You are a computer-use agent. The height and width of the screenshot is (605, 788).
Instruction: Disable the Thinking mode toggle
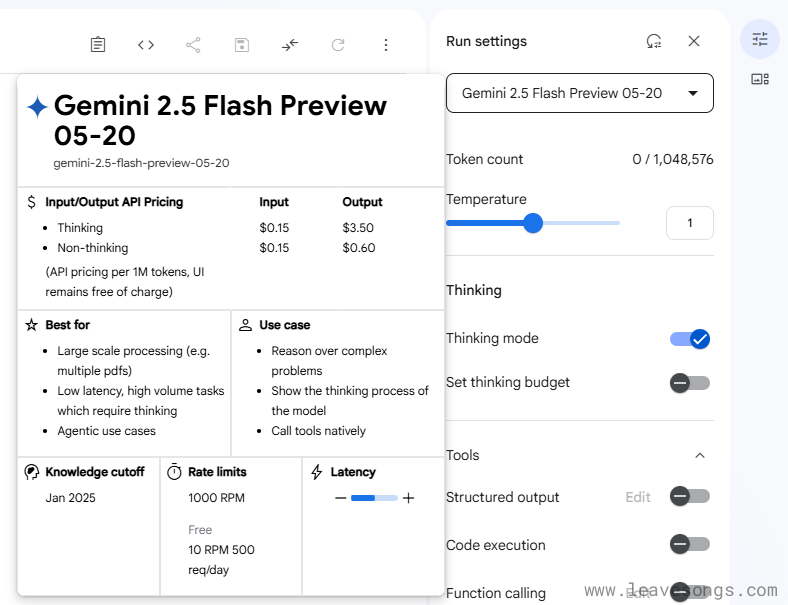pos(690,339)
